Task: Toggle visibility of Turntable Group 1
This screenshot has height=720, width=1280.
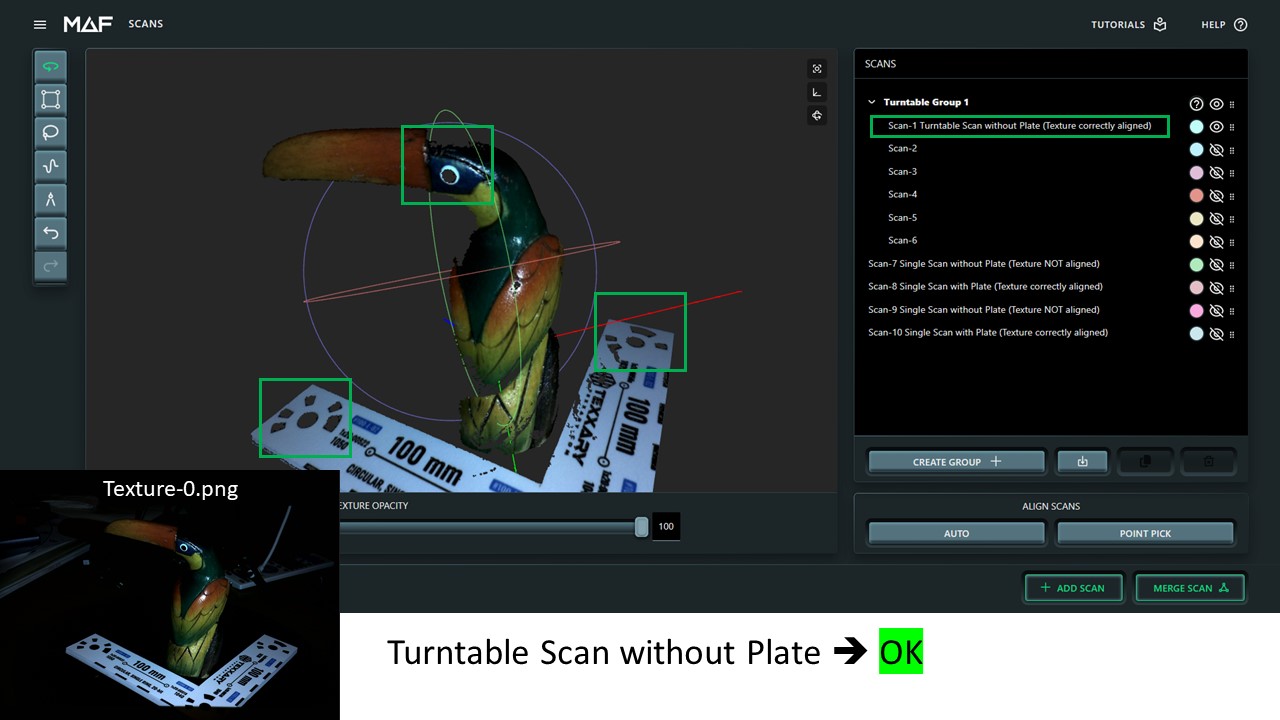Action: click(x=1216, y=104)
